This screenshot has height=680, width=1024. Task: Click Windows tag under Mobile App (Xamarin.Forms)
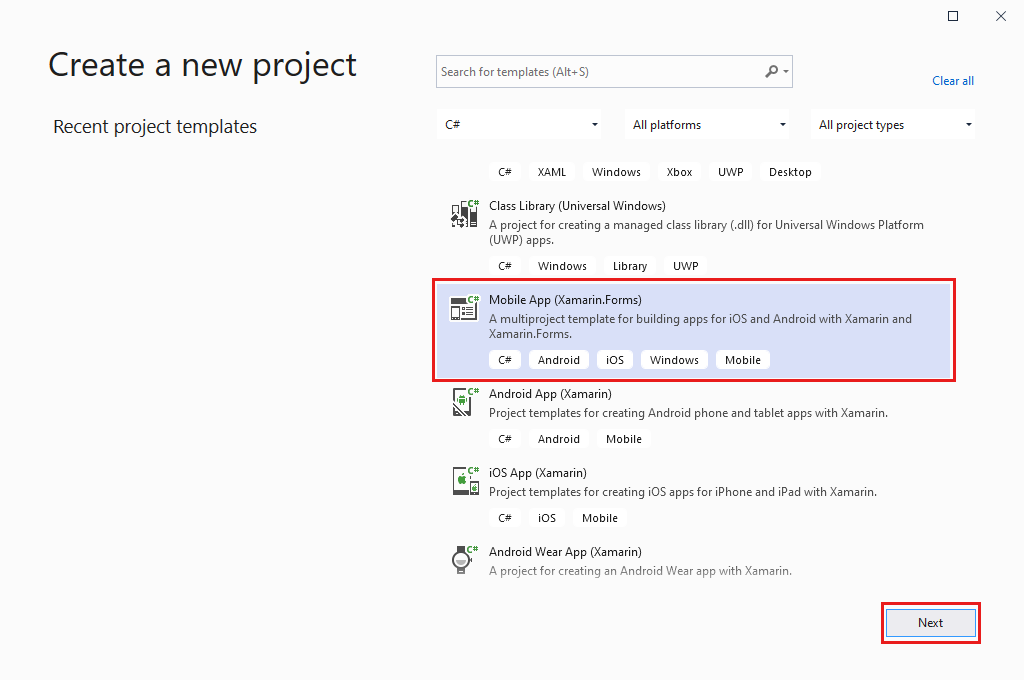point(674,360)
